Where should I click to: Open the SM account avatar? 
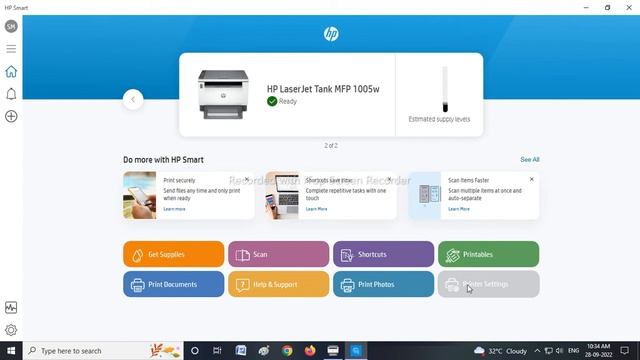(x=11, y=27)
